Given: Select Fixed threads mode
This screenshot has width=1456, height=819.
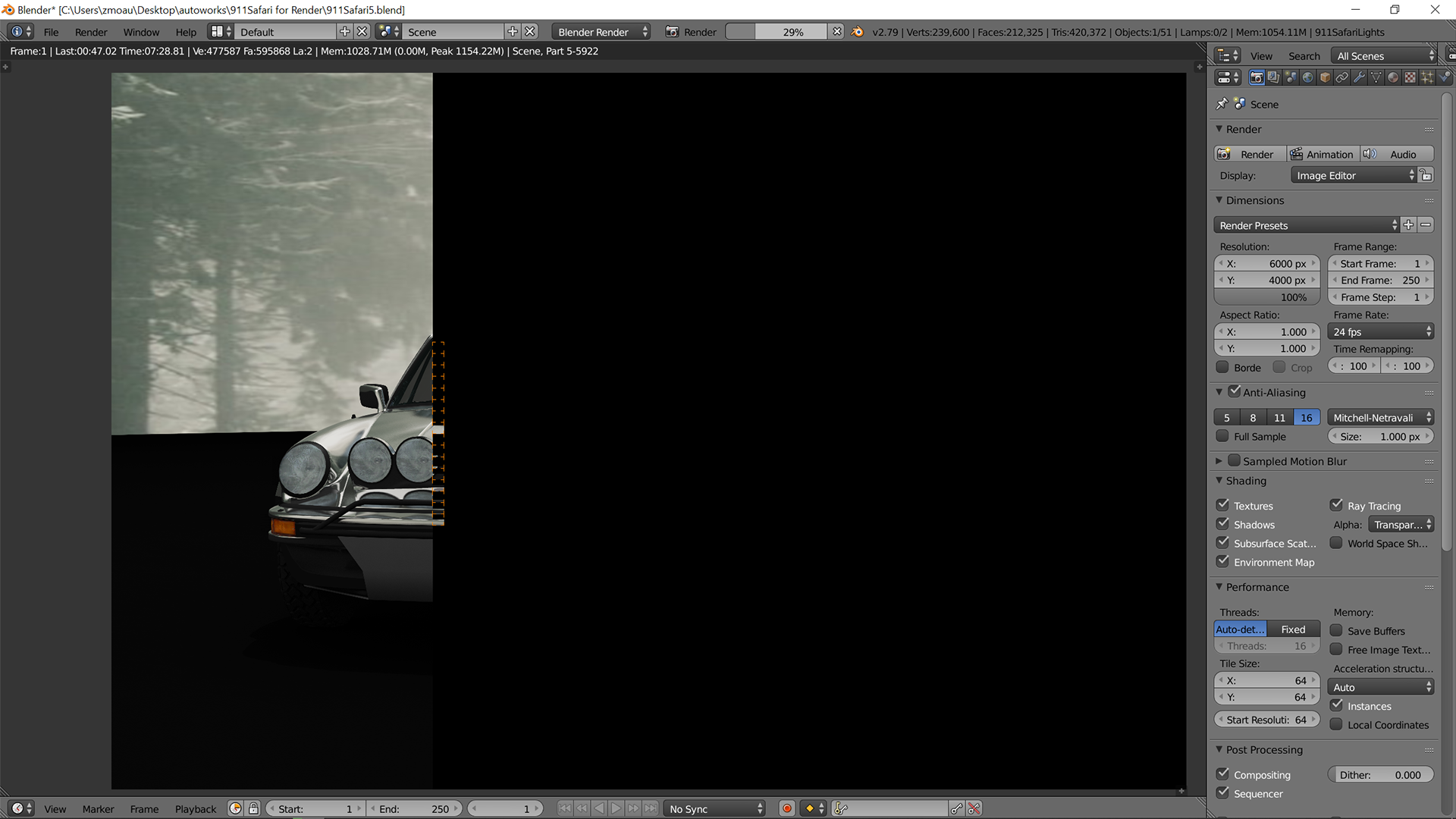Looking at the screenshot, I should pyautogui.click(x=1293, y=629).
